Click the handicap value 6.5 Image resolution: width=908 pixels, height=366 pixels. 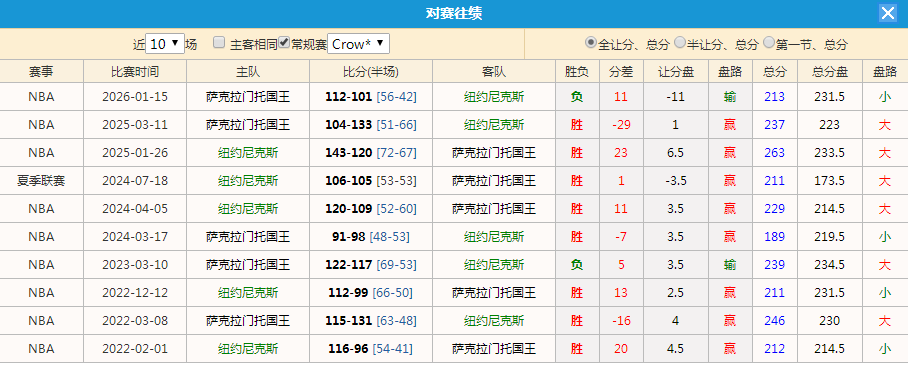[676, 153]
